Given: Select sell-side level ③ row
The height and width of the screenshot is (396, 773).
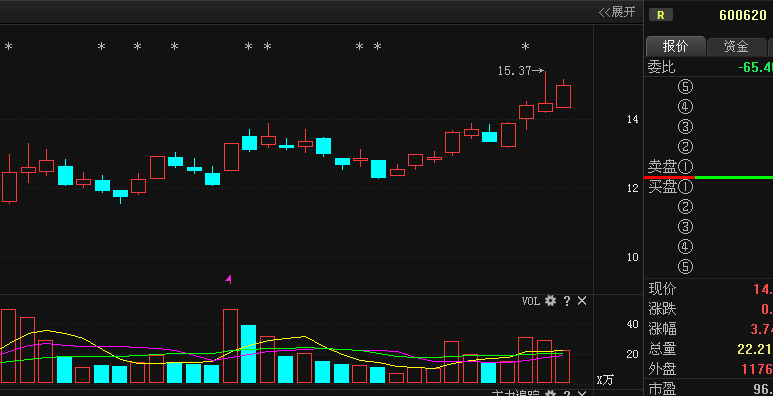Looking at the screenshot, I should pos(708,127).
